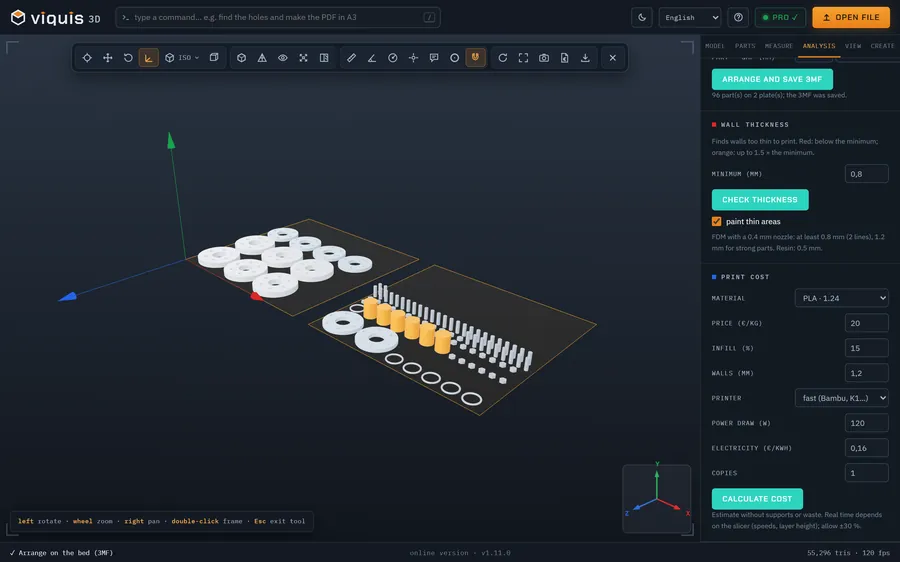The height and width of the screenshot is (562, 900).
Task: Switch to the Measure tab
Action: pos(778,46)
